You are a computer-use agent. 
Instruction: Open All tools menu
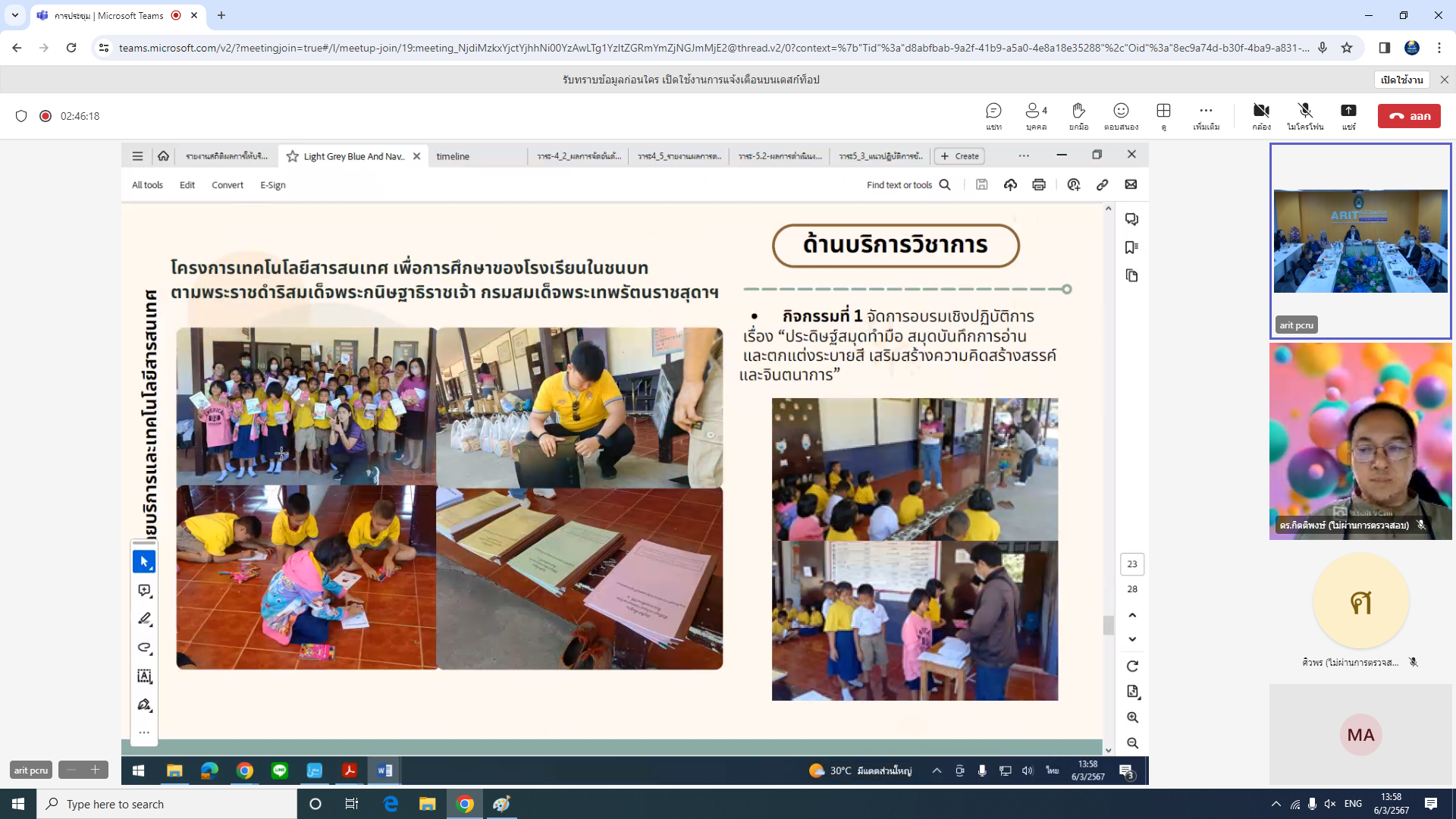[147, 185]
